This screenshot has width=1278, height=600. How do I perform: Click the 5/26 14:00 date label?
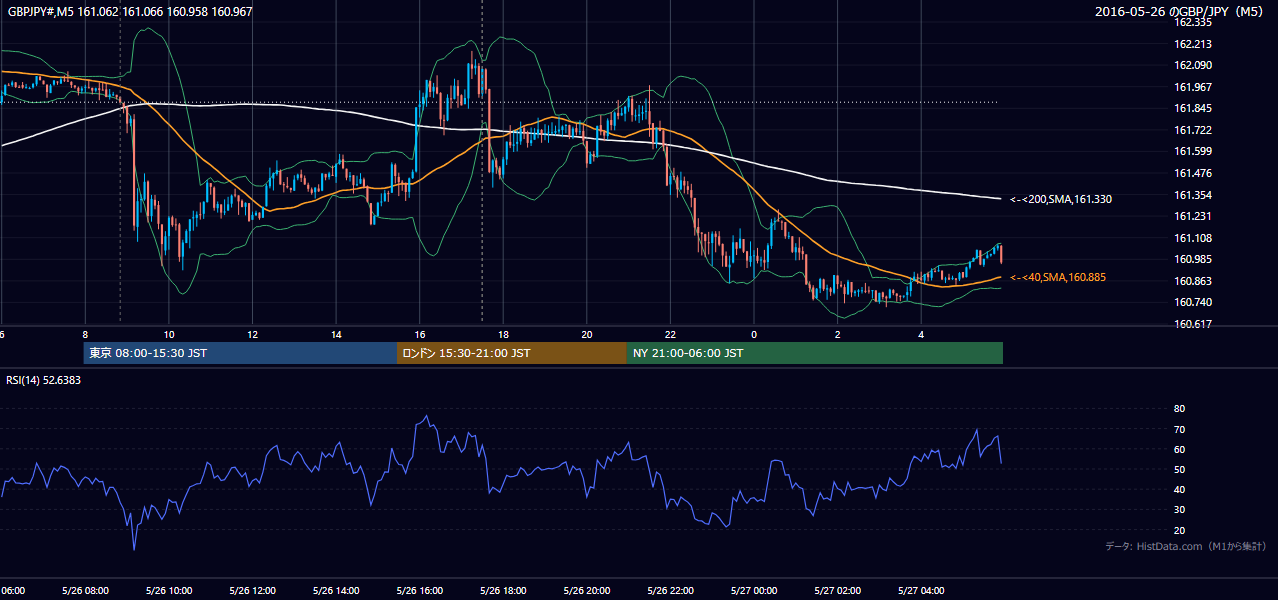336,591
